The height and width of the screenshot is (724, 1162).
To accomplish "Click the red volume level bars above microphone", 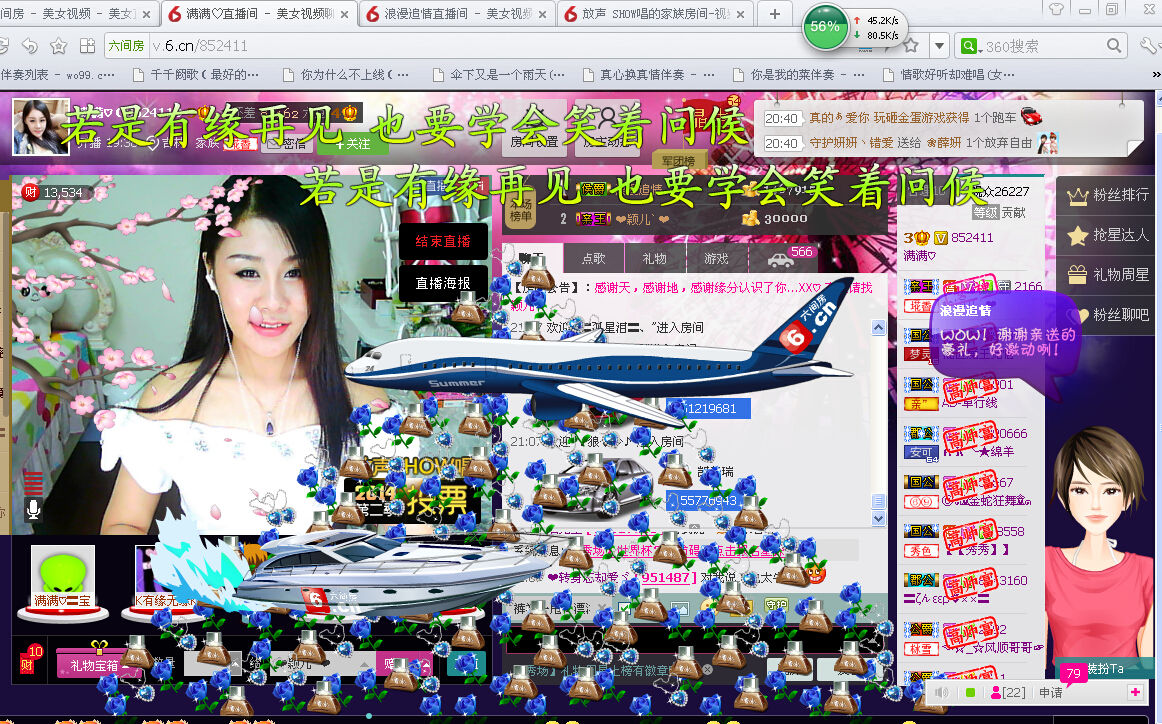I will 33,482.
